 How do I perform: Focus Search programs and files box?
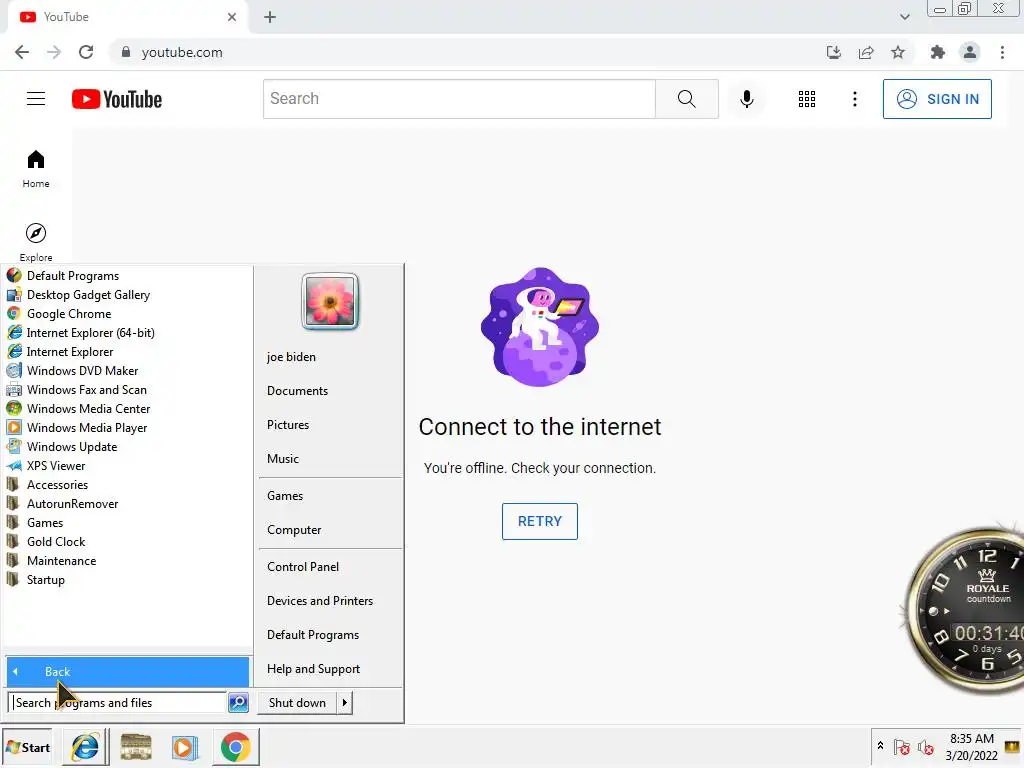[118, 703]
